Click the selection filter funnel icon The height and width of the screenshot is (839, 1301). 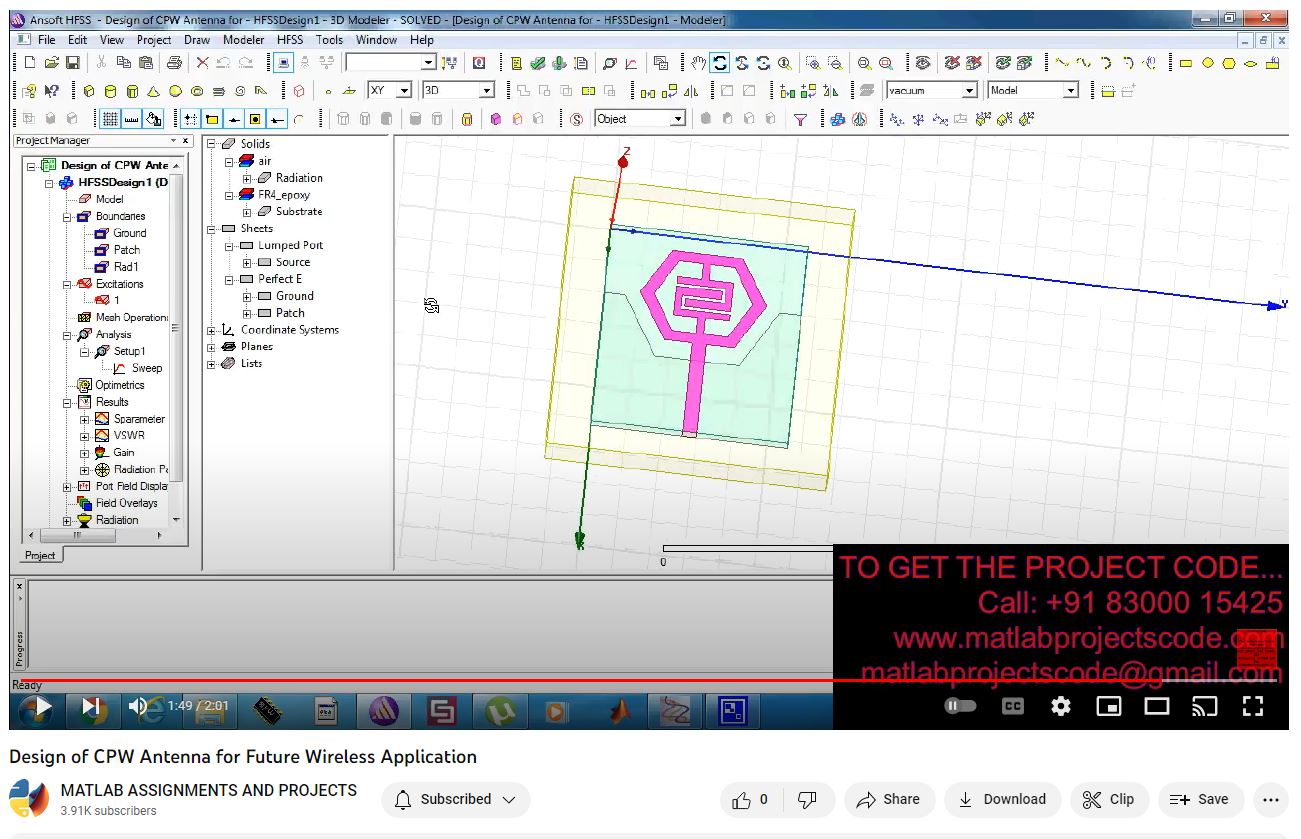(800, 119)
